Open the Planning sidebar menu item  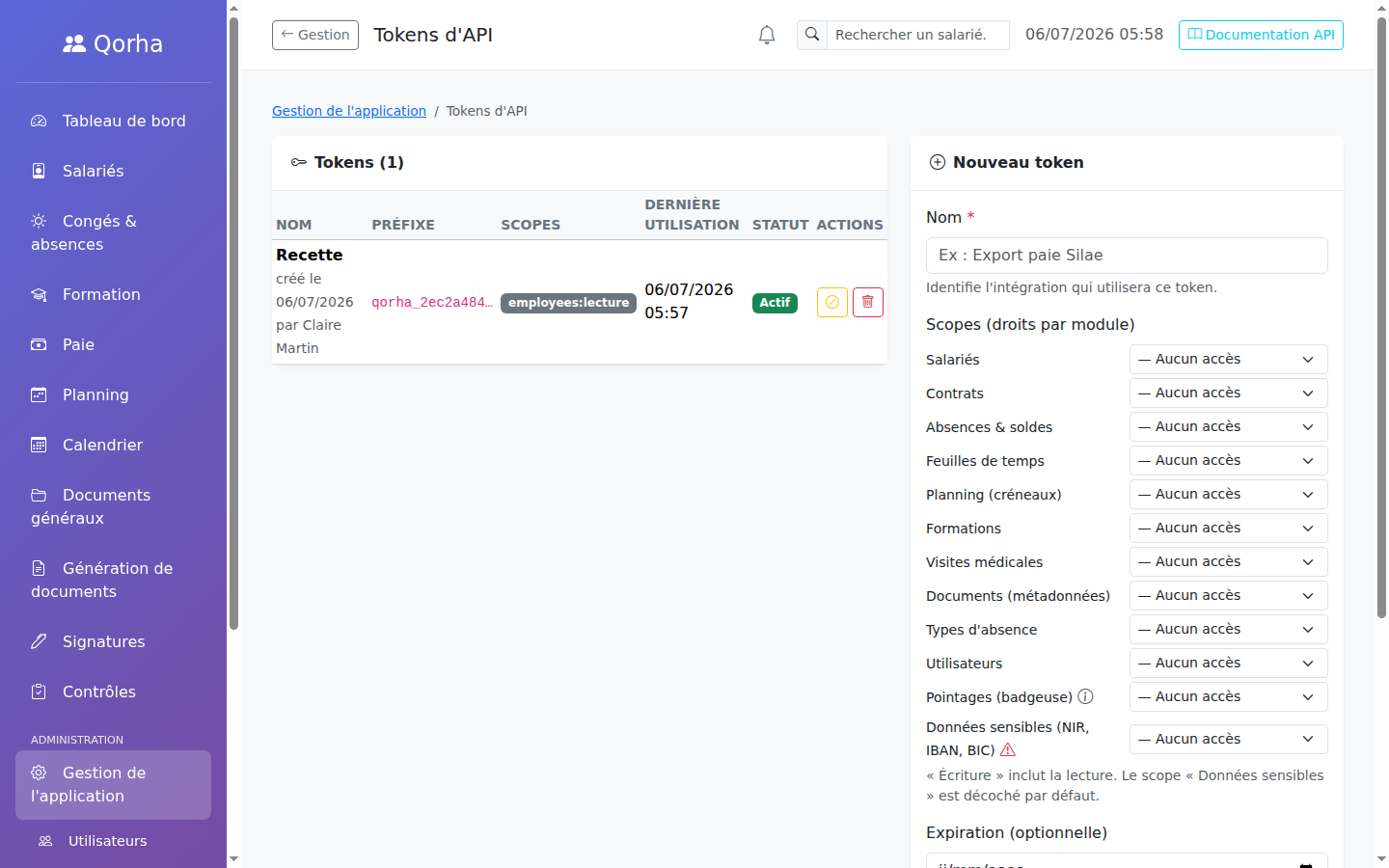[113, 394]
